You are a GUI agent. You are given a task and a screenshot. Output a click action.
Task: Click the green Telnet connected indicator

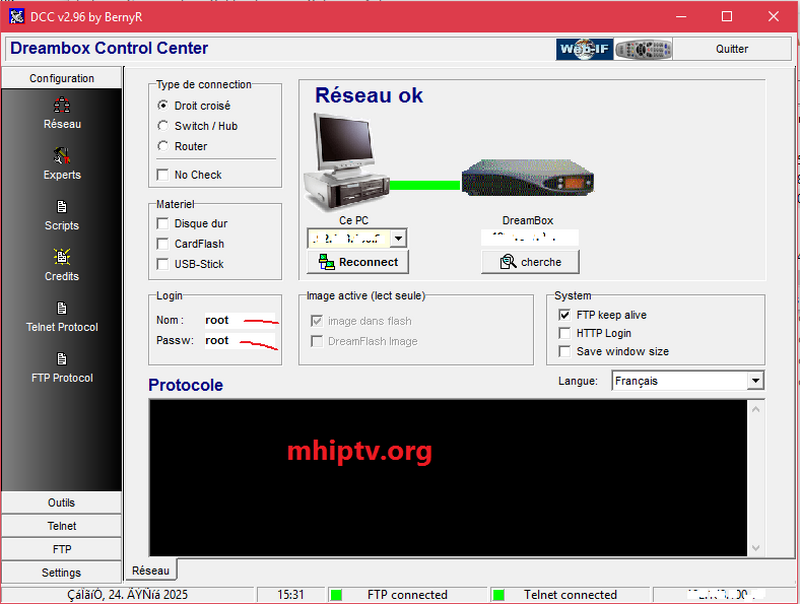[x=499, y=595]
